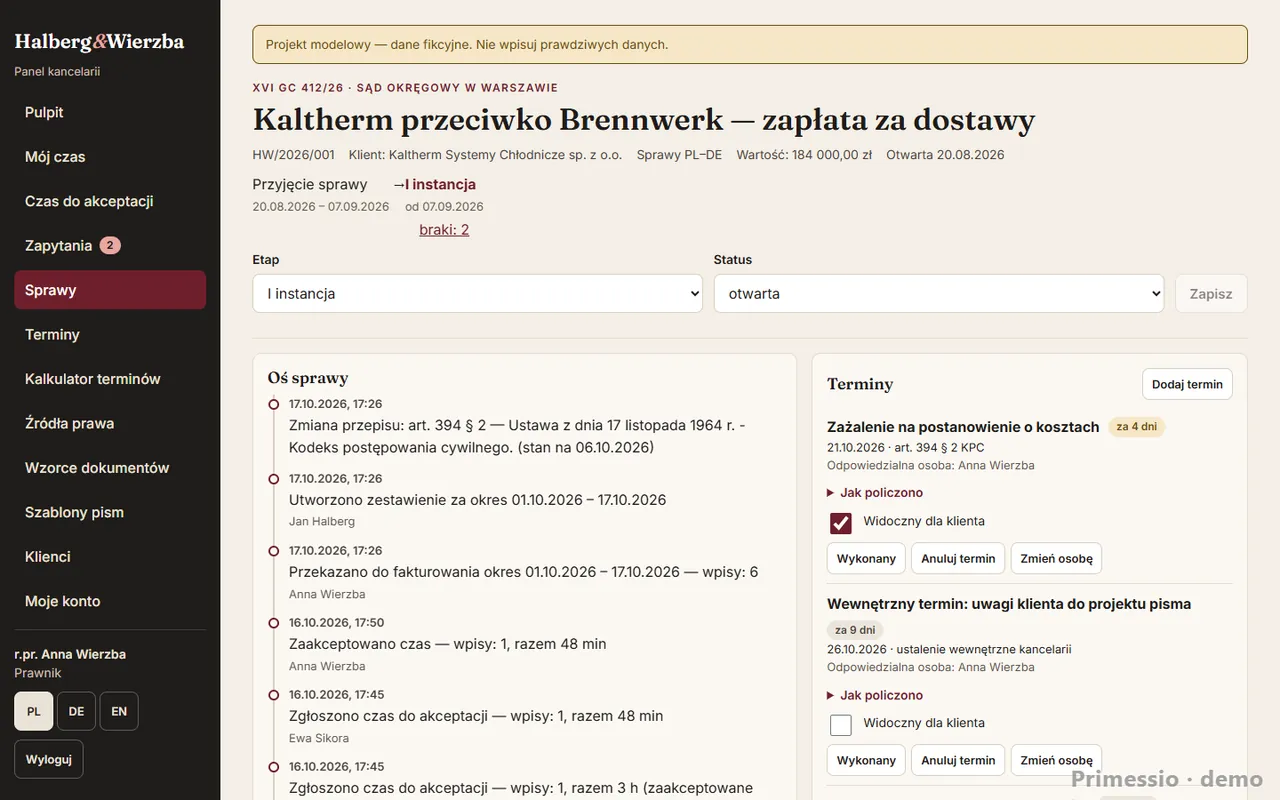Click the '→I instancja' stage label
The image size is (1280, 800).
[x=434, y=184]
